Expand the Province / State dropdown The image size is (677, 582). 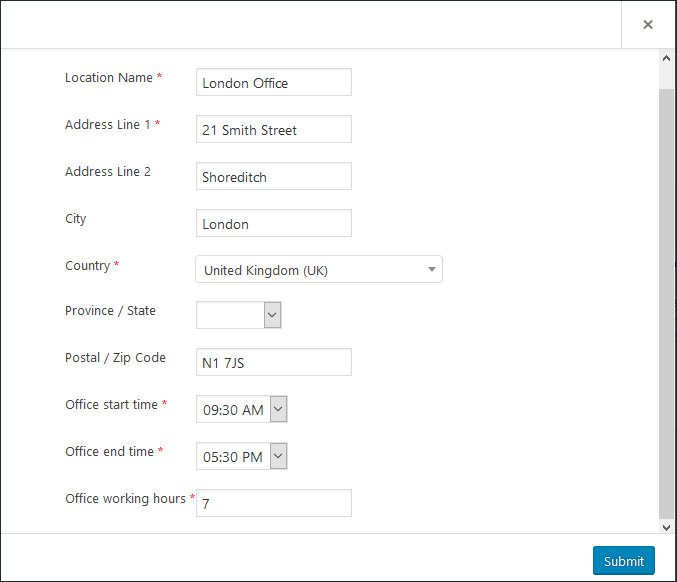pyautogui.click(x=272, y=315)
